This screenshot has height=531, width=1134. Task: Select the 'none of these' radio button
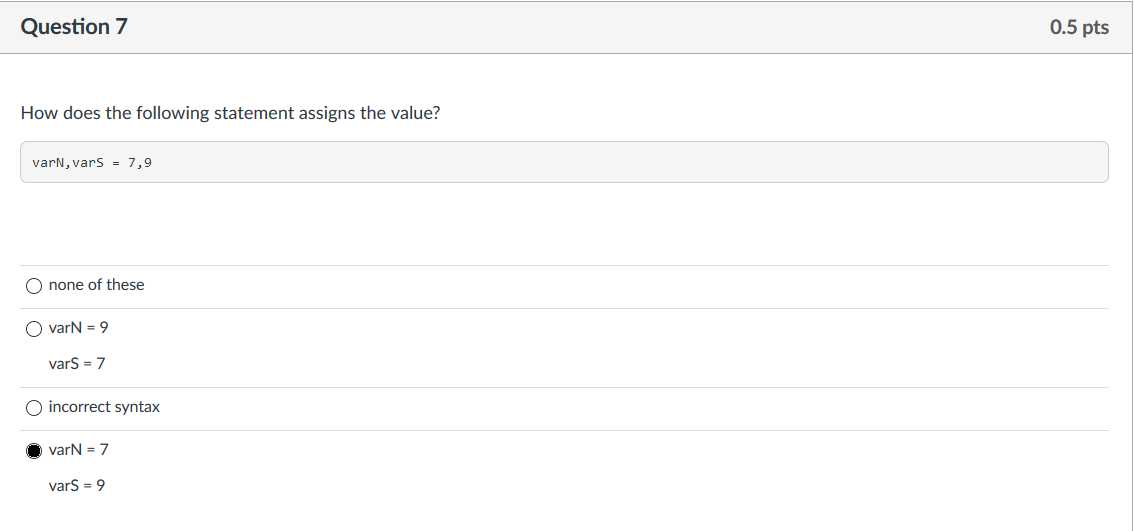(x=34, y=286)
